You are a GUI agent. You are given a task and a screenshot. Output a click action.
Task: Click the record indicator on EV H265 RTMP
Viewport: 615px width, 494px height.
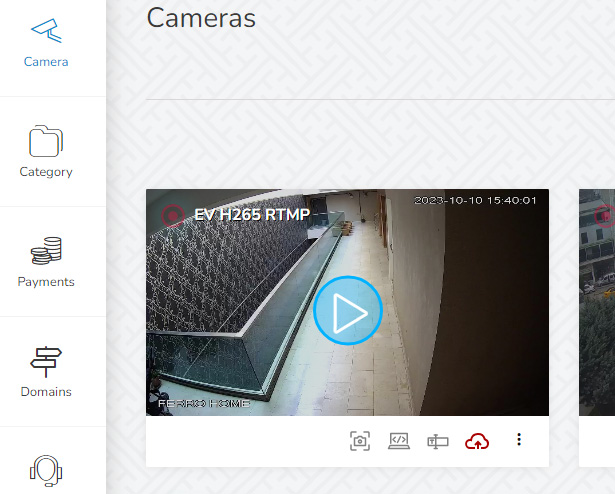(173, 215)
